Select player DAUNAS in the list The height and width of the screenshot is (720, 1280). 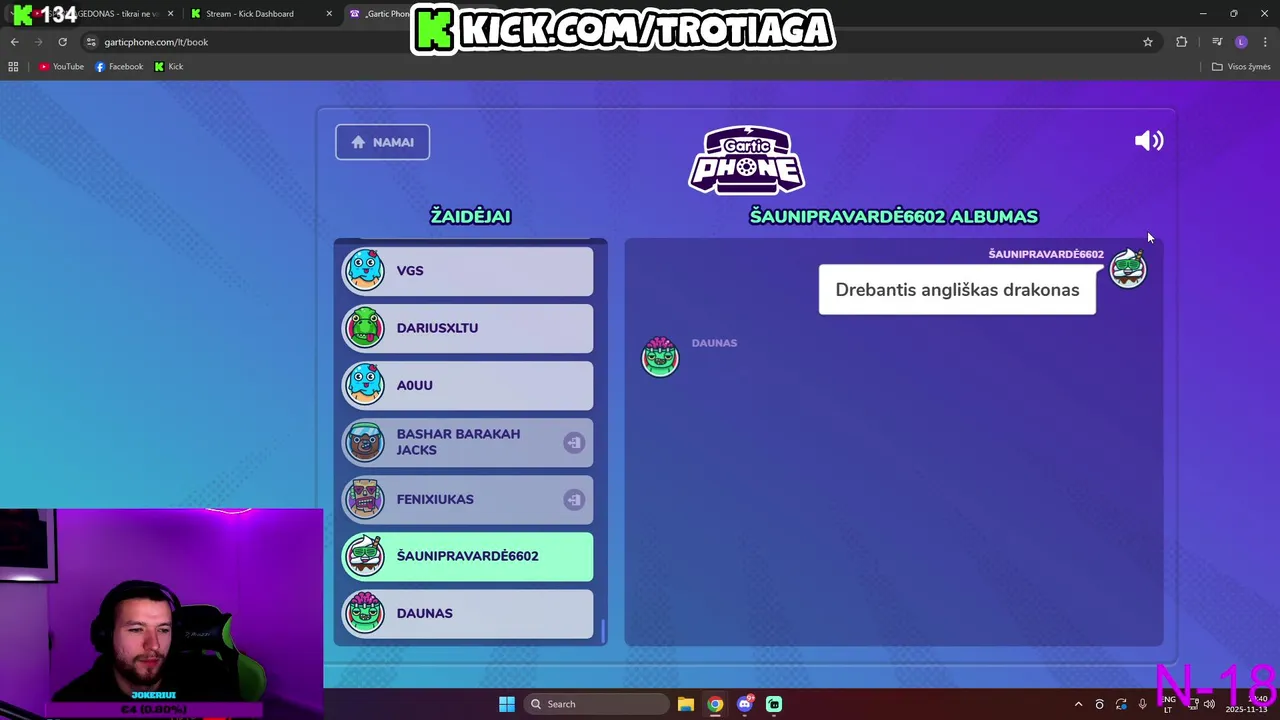[468, 613]
